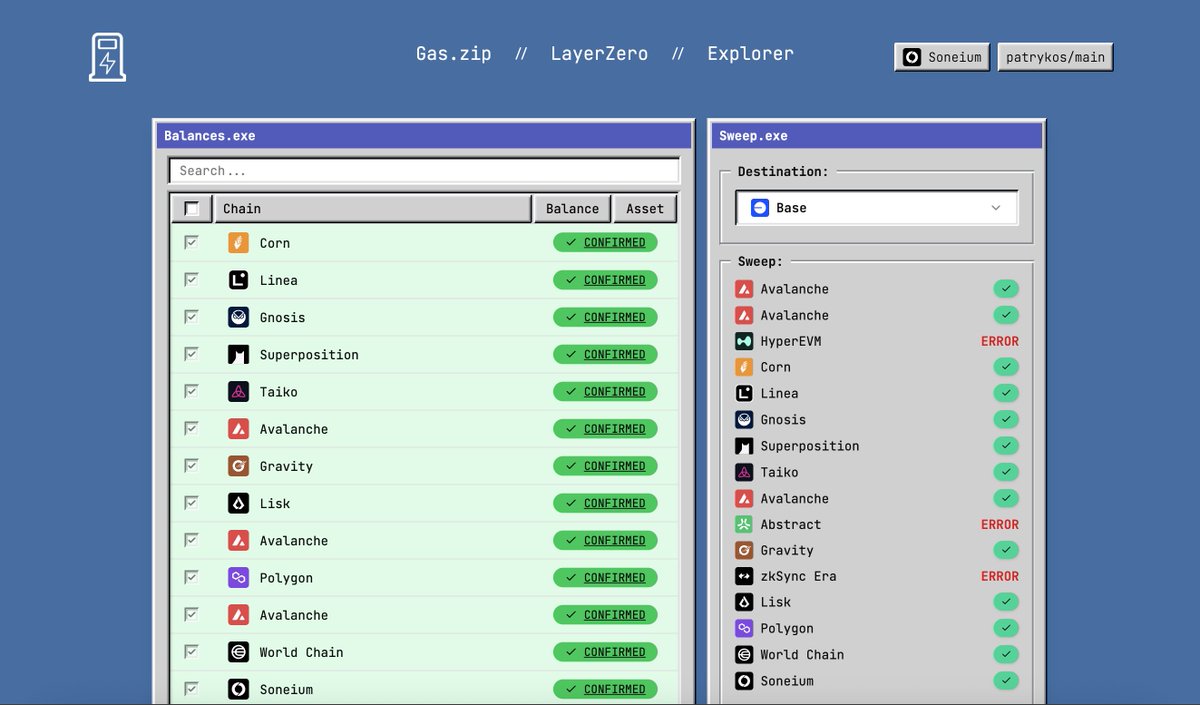Toggle the Superposition row checkbox
Viewport: 1200px width, 705px height.
[x=191, y=353]
